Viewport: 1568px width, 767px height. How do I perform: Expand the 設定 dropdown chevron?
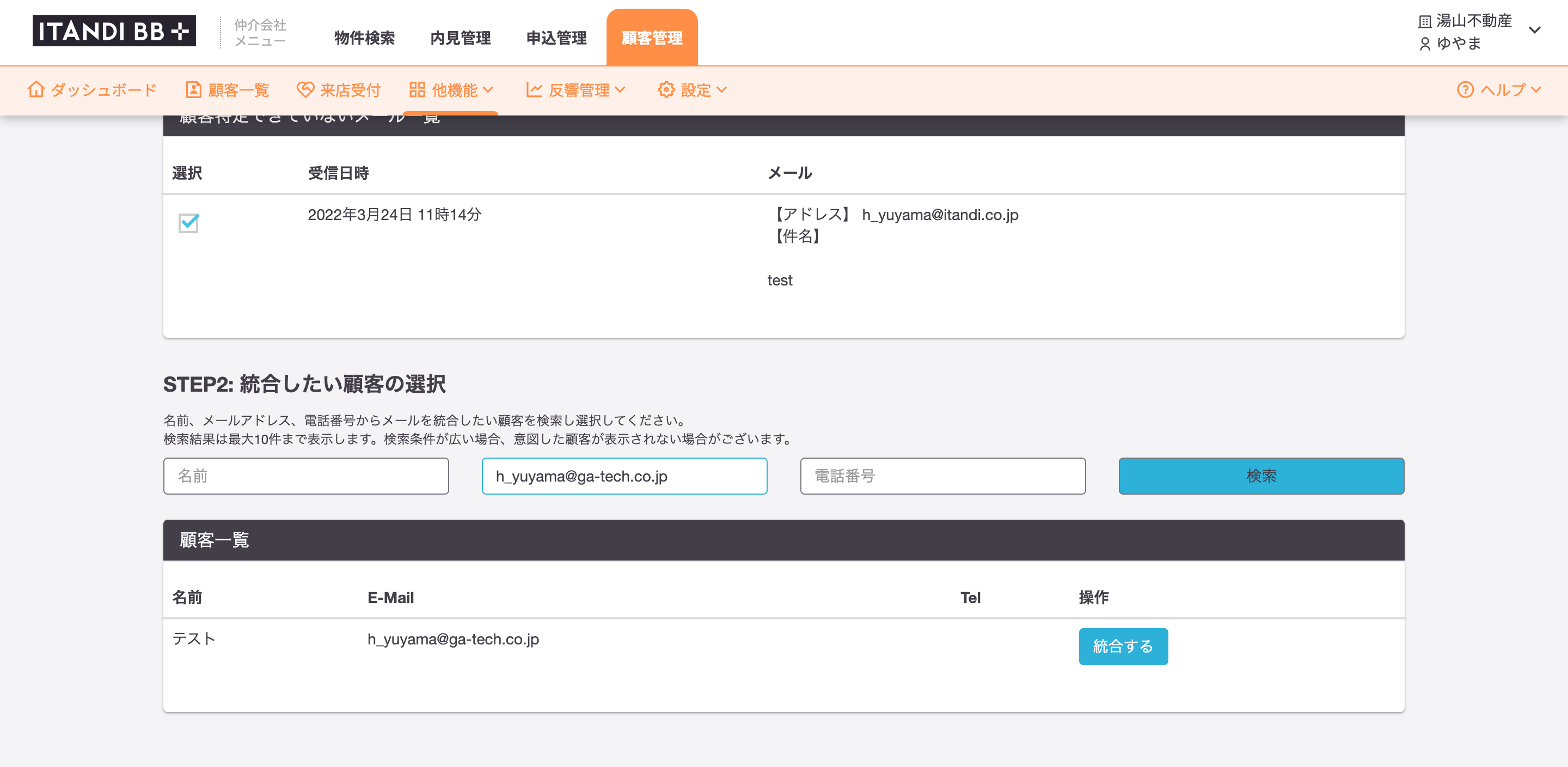(721, 89)
